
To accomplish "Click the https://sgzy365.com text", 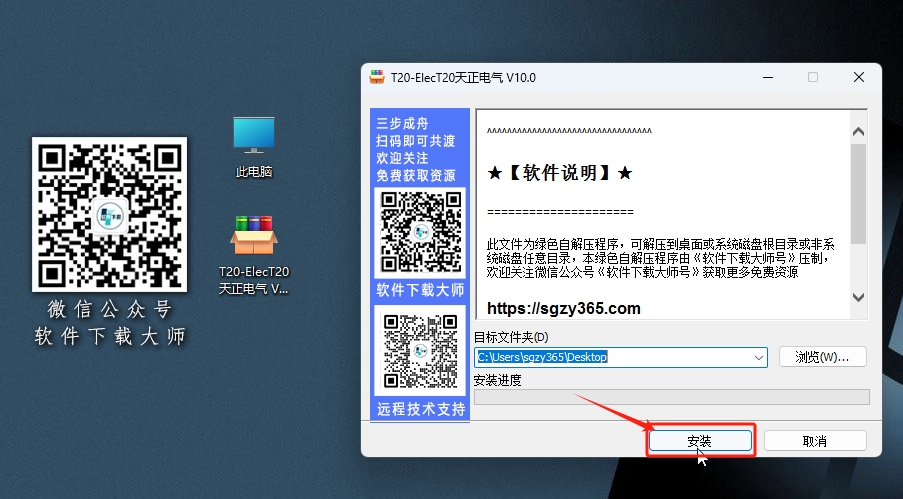I will (563, 308).
